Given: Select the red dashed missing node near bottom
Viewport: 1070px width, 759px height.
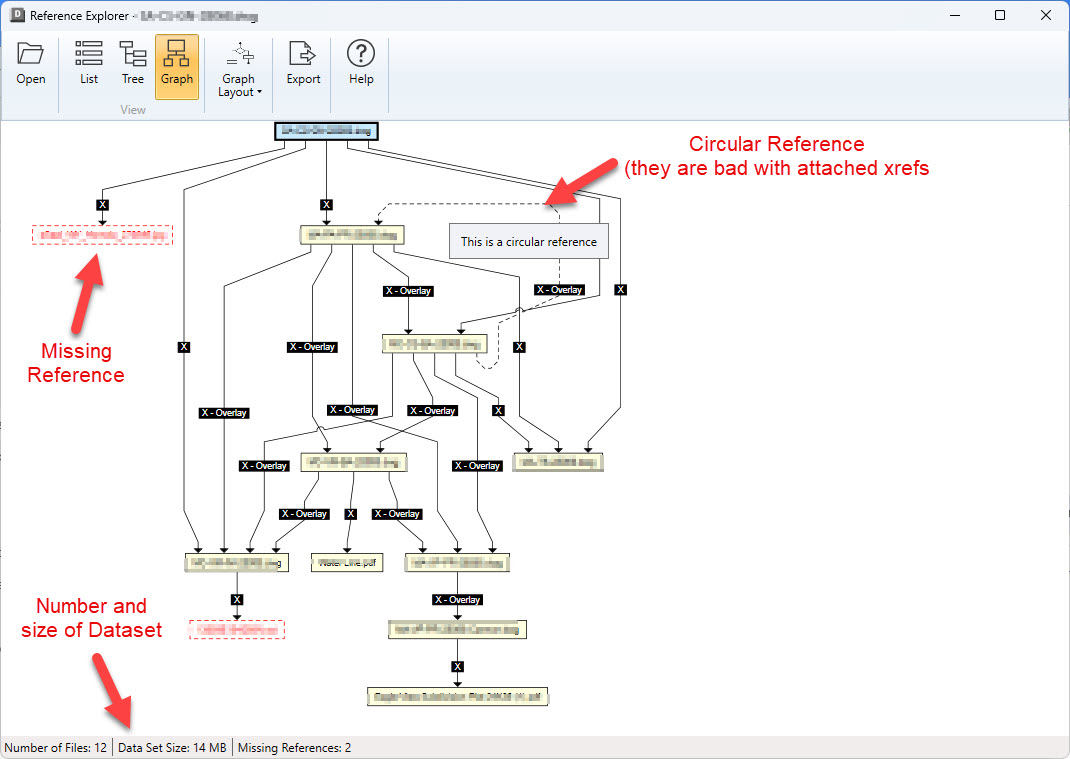Looking at the screenshot, I should click(237, 630).
